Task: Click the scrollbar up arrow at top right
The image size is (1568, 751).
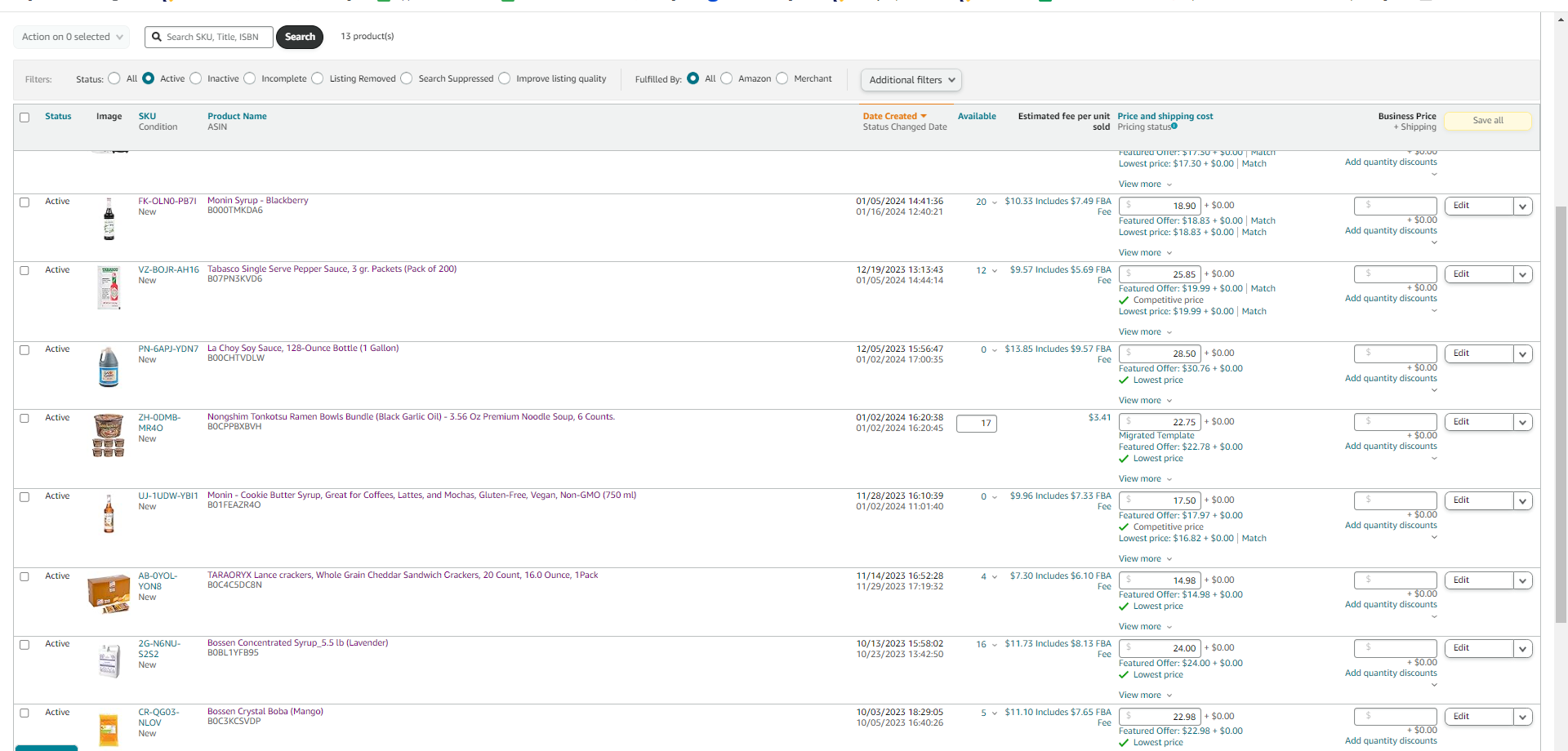Action: (1561, 20)
